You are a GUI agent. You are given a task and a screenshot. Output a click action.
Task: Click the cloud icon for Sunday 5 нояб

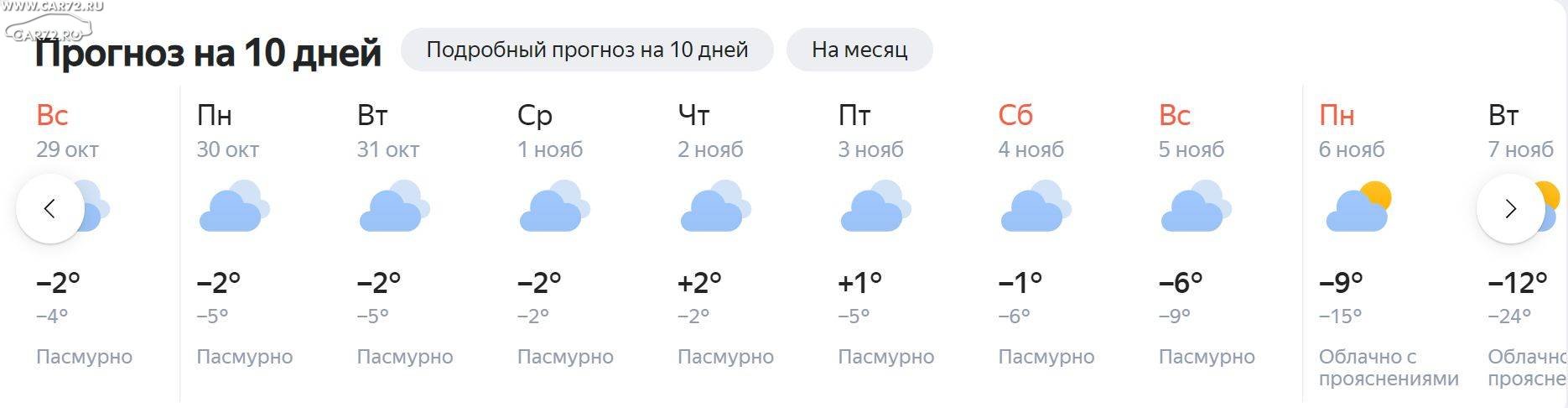pos(1196,206)
